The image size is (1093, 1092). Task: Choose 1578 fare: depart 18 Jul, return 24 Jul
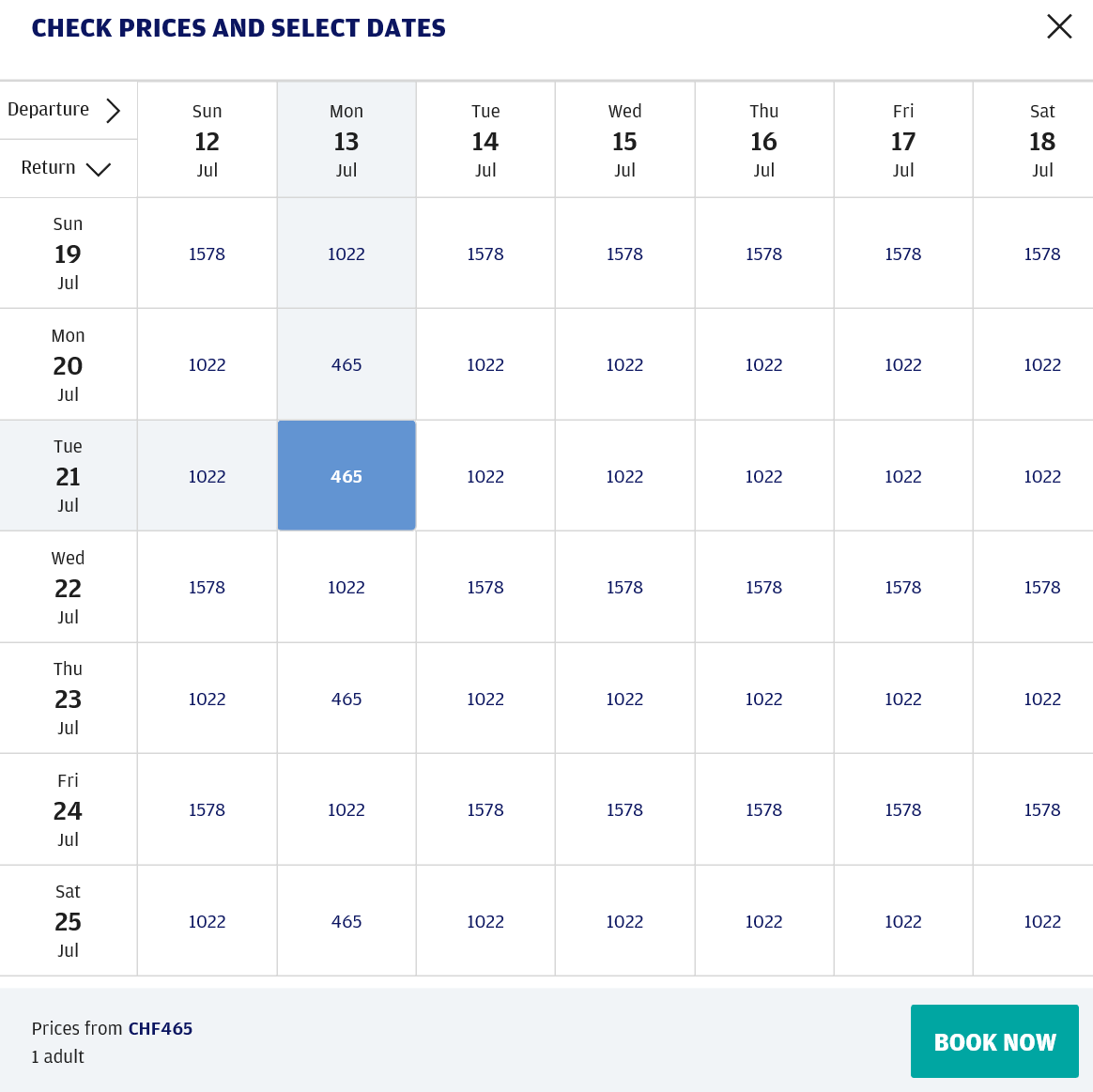pos(1041,809)
